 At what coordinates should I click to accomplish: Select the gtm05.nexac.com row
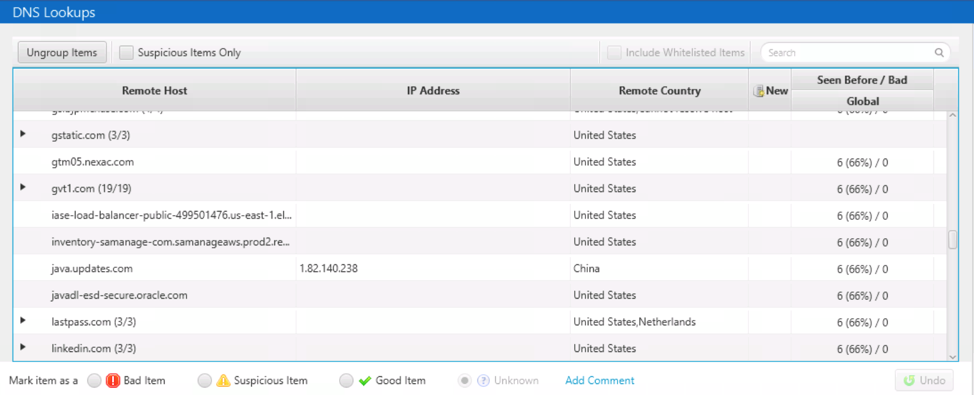480,161
